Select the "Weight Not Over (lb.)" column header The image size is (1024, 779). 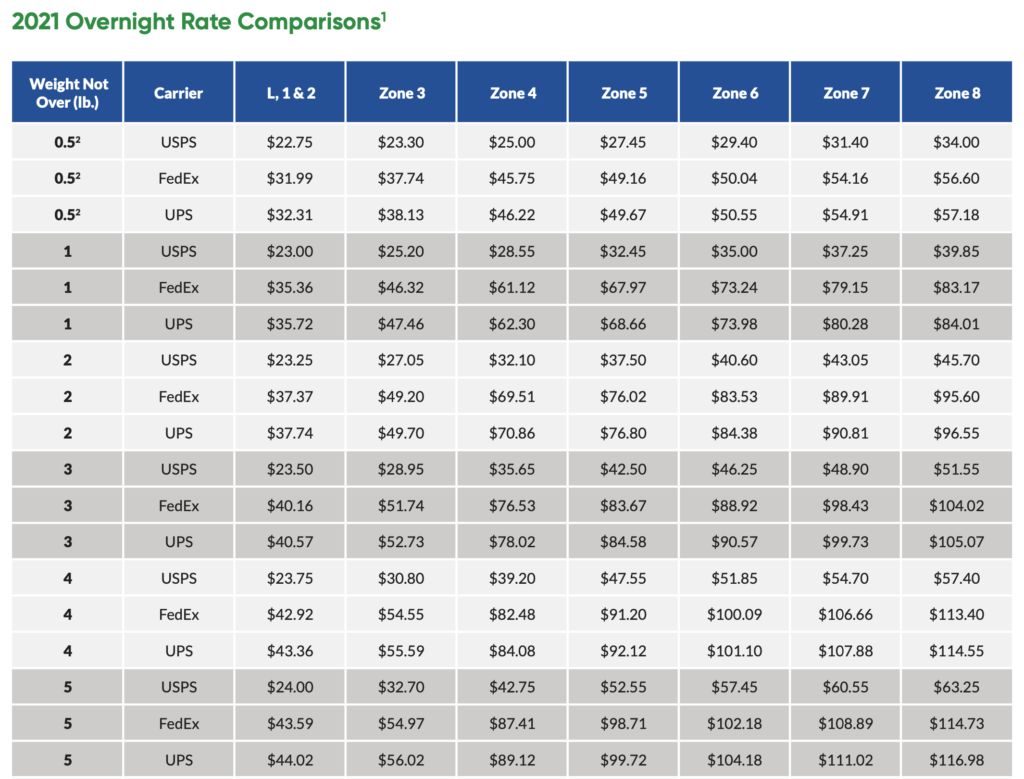pyautogui.click(x=68, y=93)
